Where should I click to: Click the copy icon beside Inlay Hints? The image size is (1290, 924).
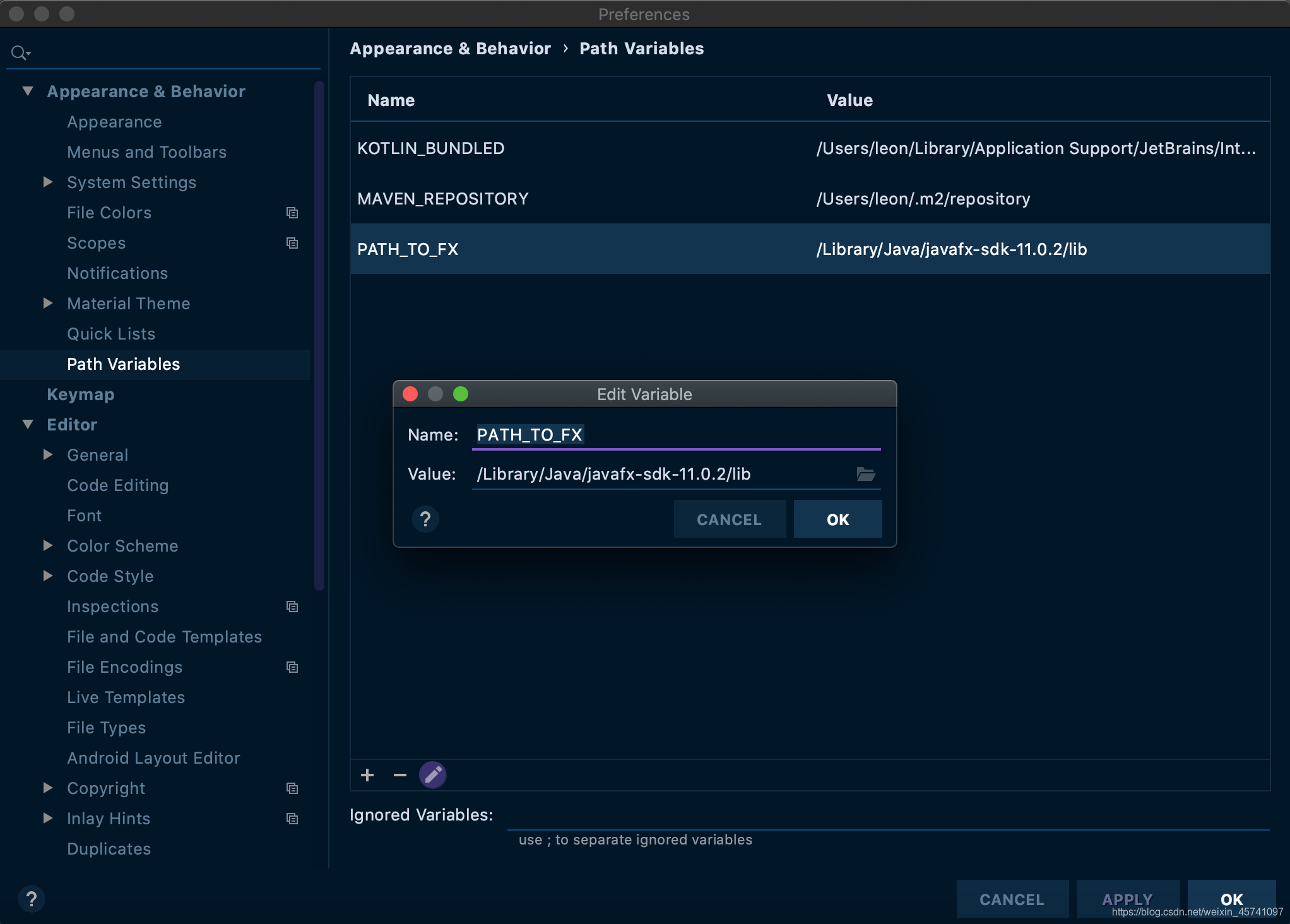tap(292, 818)
